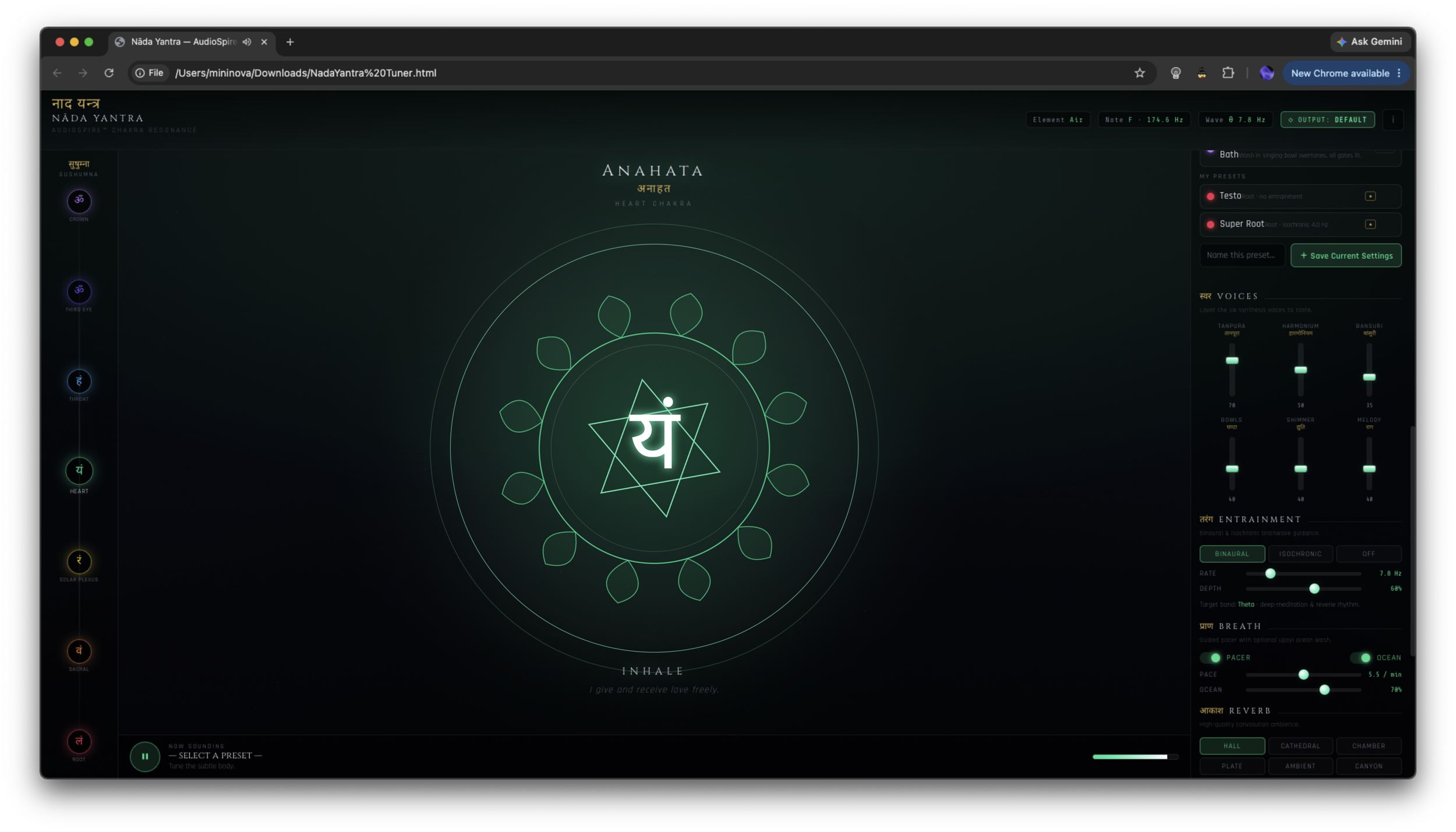This screenshot has height=832, width=1456.
Task: Toggle the Pacer switch
Action: [1211, 658]
